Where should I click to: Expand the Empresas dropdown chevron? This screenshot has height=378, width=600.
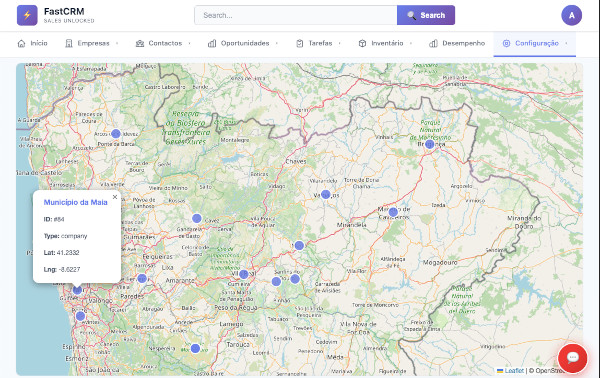coord(117,43)
